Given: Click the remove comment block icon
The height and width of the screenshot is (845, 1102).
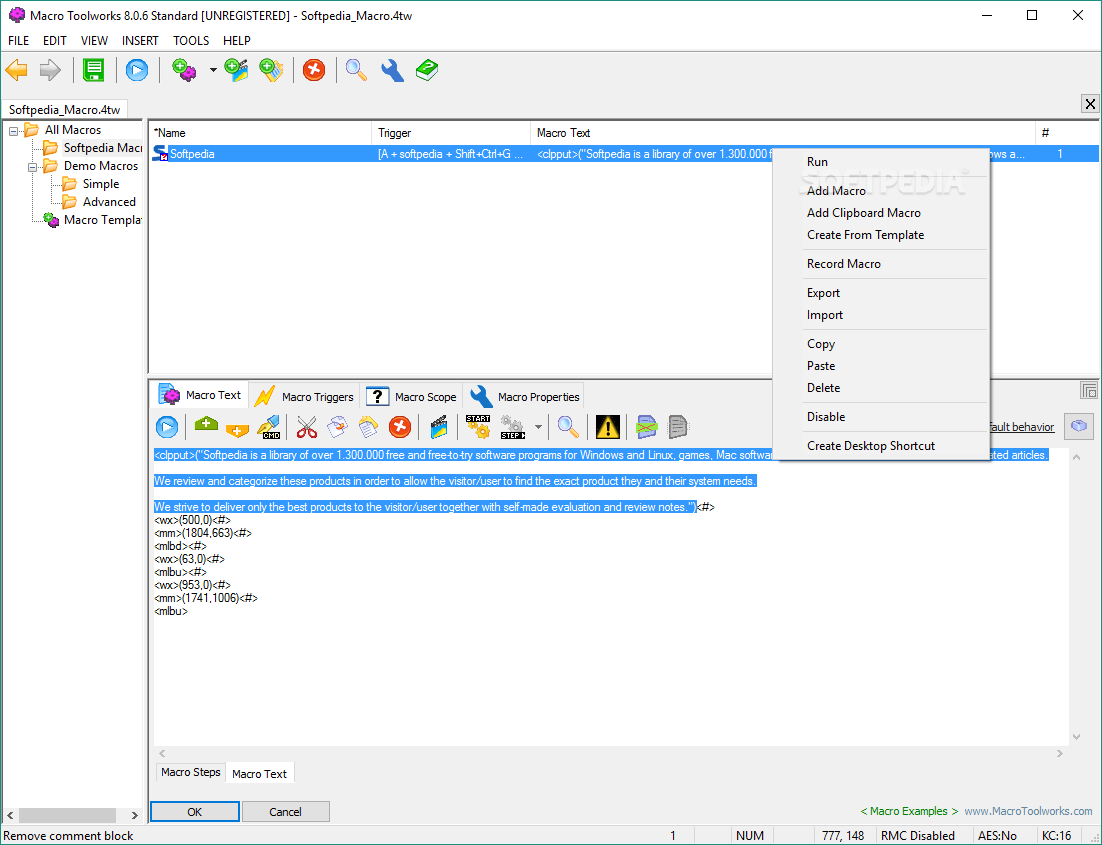Looking at the screenshot, I should point(647,427).
